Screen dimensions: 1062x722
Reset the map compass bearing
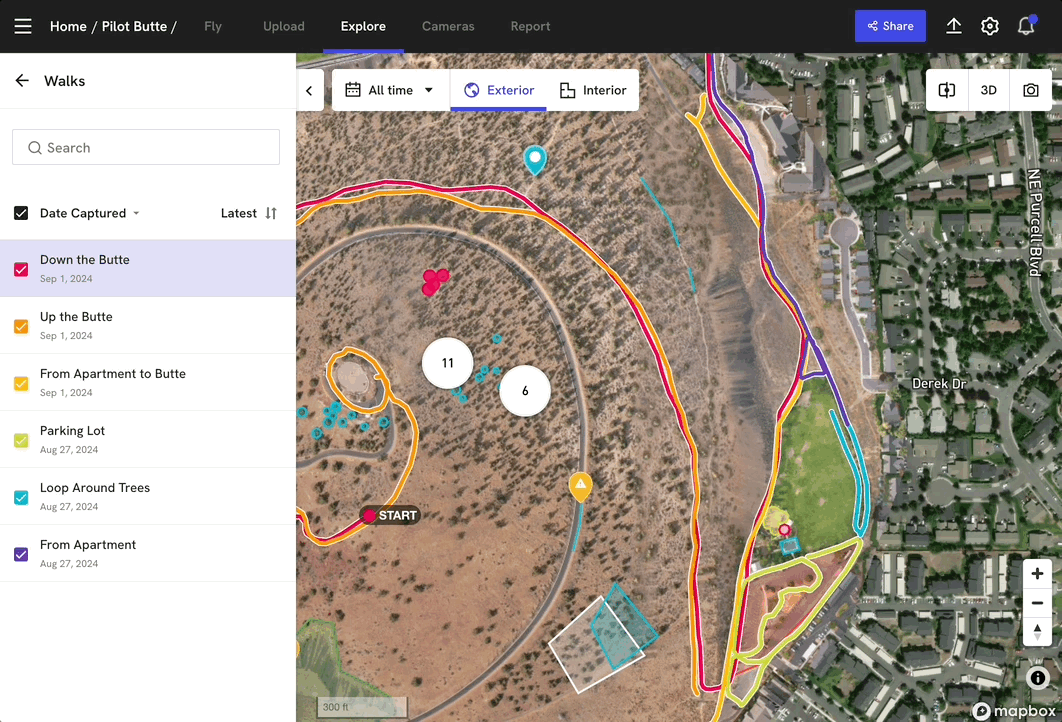pyautogui.click(x=1037, y=632)
